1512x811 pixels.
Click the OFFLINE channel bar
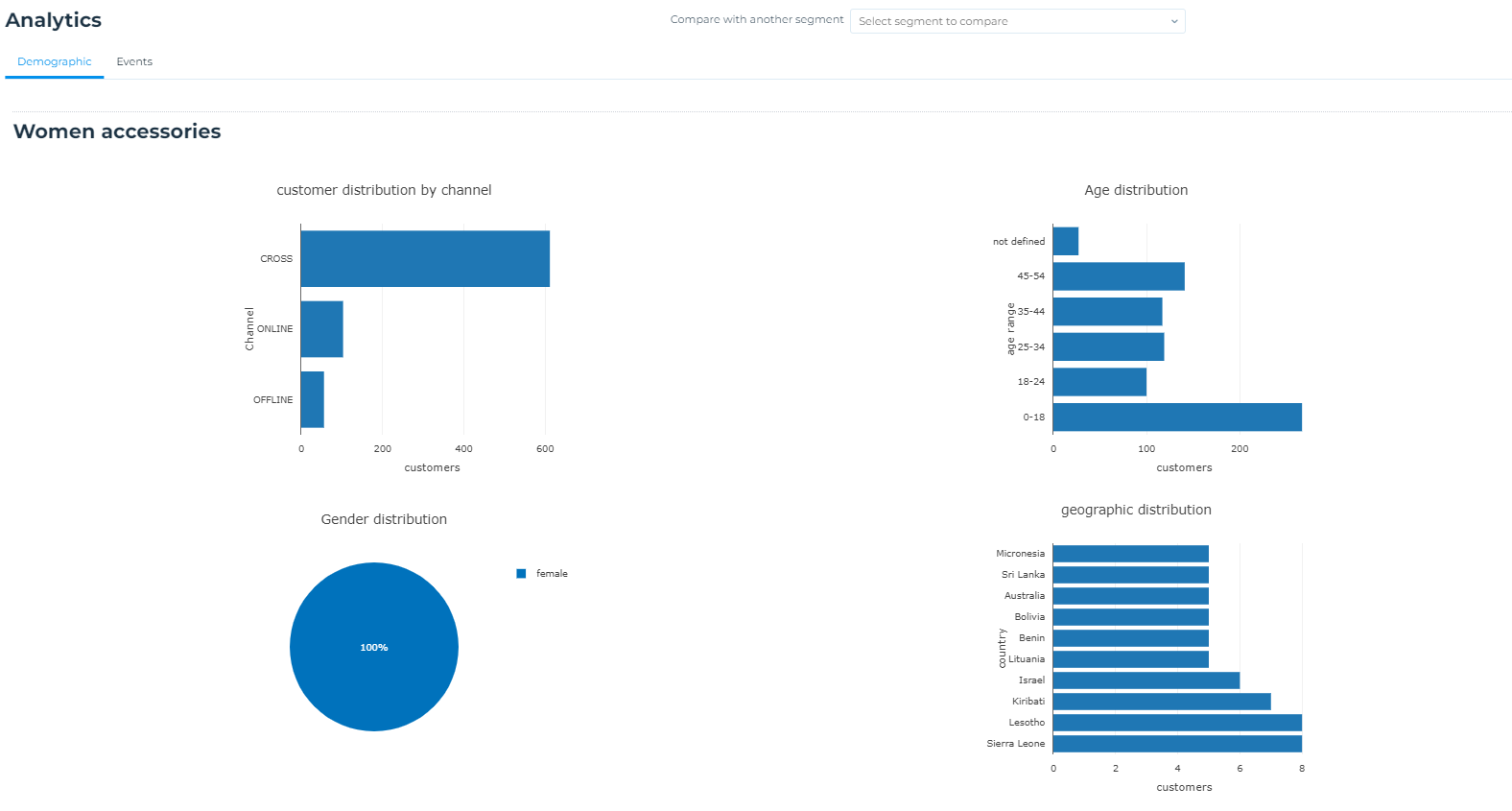[x=312, y=399]
